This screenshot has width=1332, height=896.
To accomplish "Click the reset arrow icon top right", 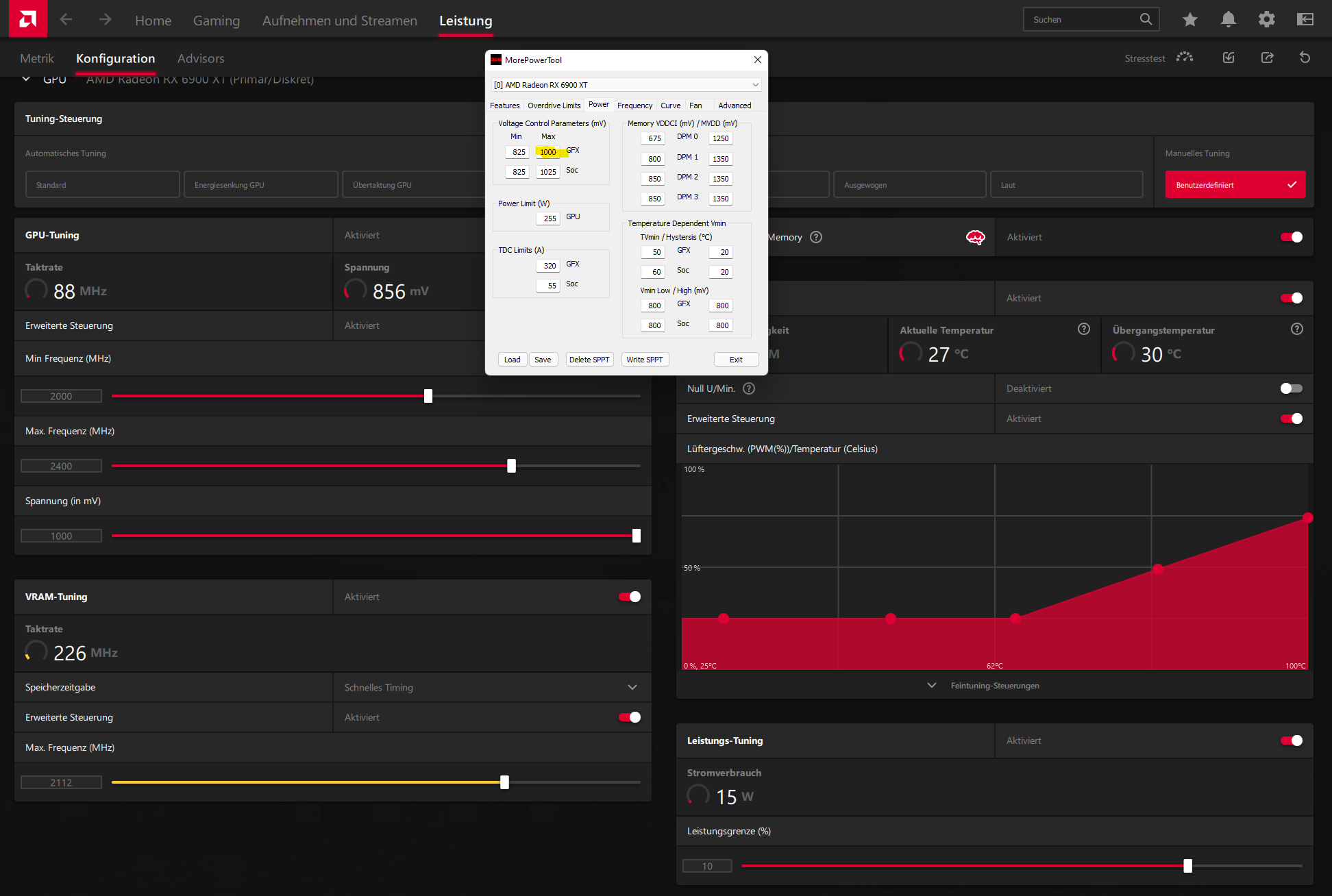I will [x=1305, y=58].
